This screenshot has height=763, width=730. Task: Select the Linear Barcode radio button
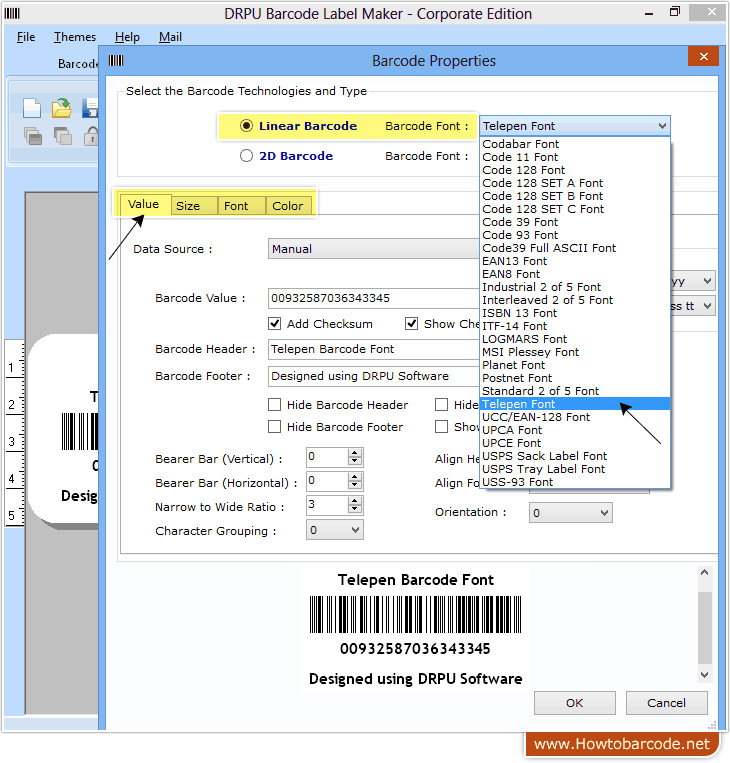246,126
